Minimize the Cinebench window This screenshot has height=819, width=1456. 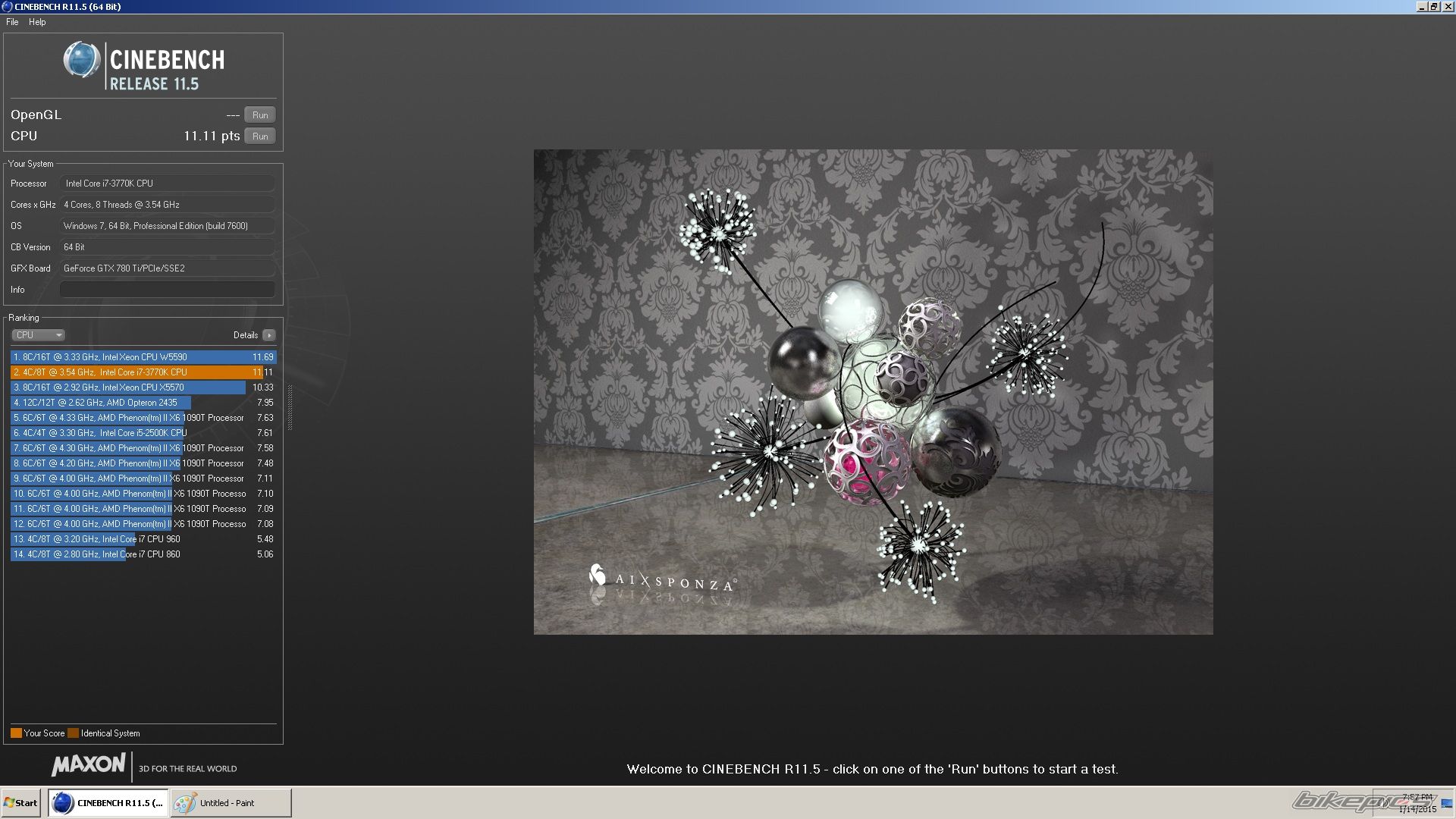pos(1422,7)
